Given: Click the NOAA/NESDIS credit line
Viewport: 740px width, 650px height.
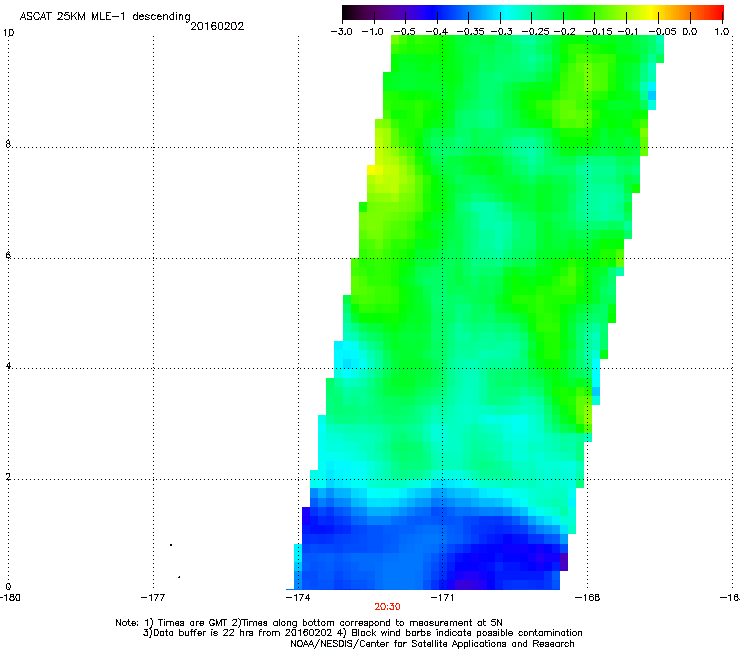Looking at the screenshot, I should [432, 644].
